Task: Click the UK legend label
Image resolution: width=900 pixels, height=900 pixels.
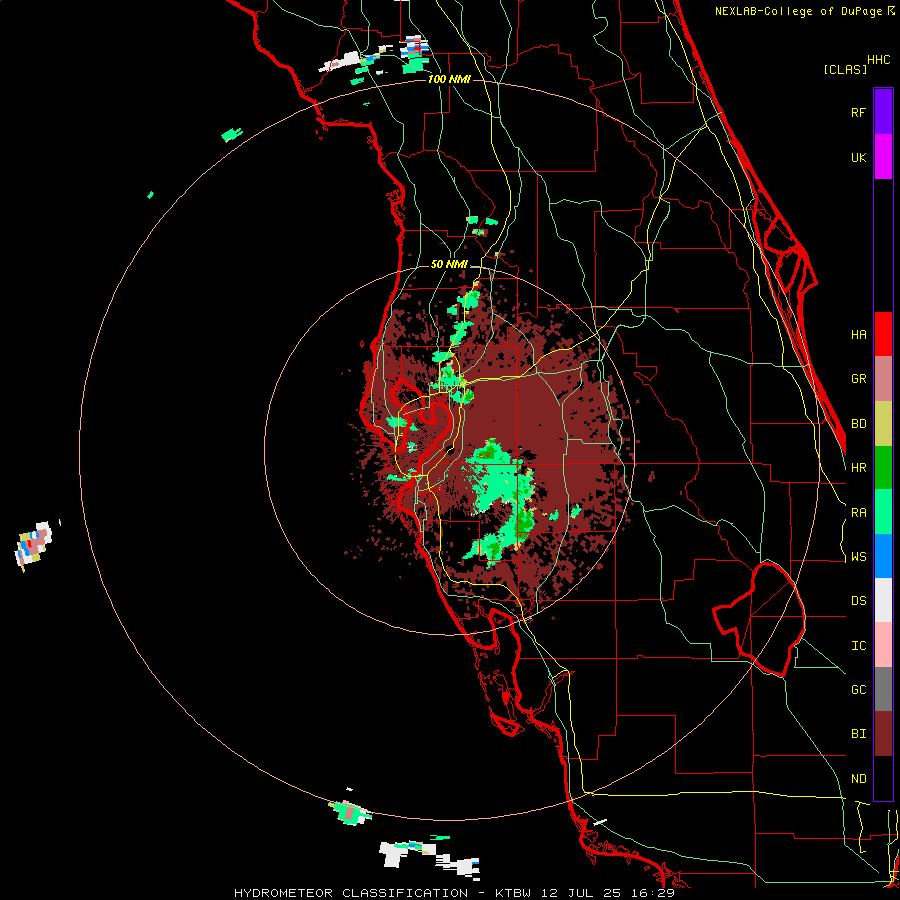Action: (858, 157)
